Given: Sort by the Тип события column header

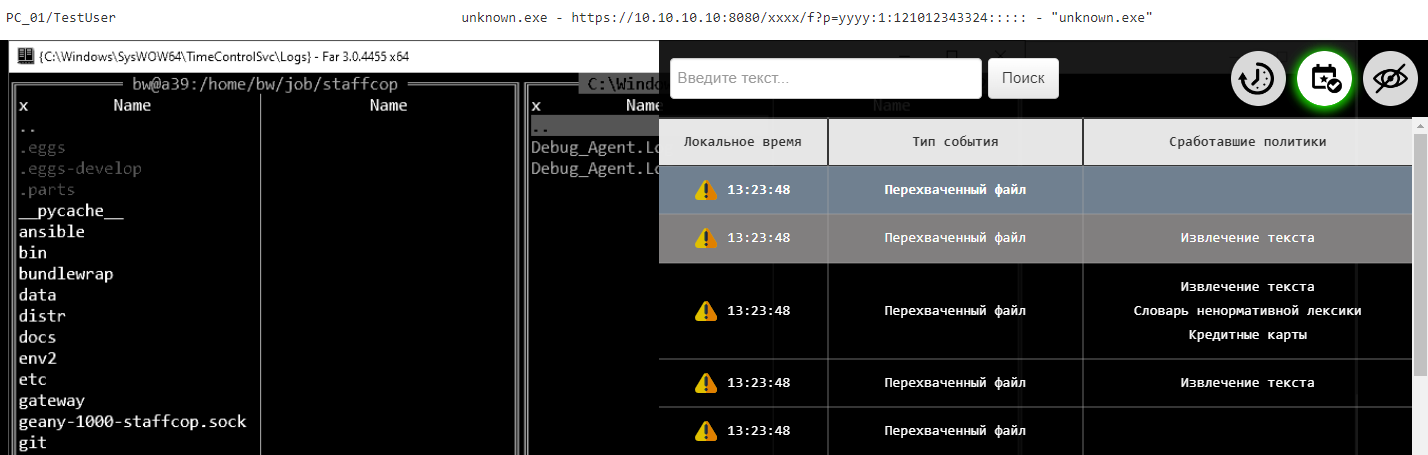Looking at the screenshot, I should [954, 142].
